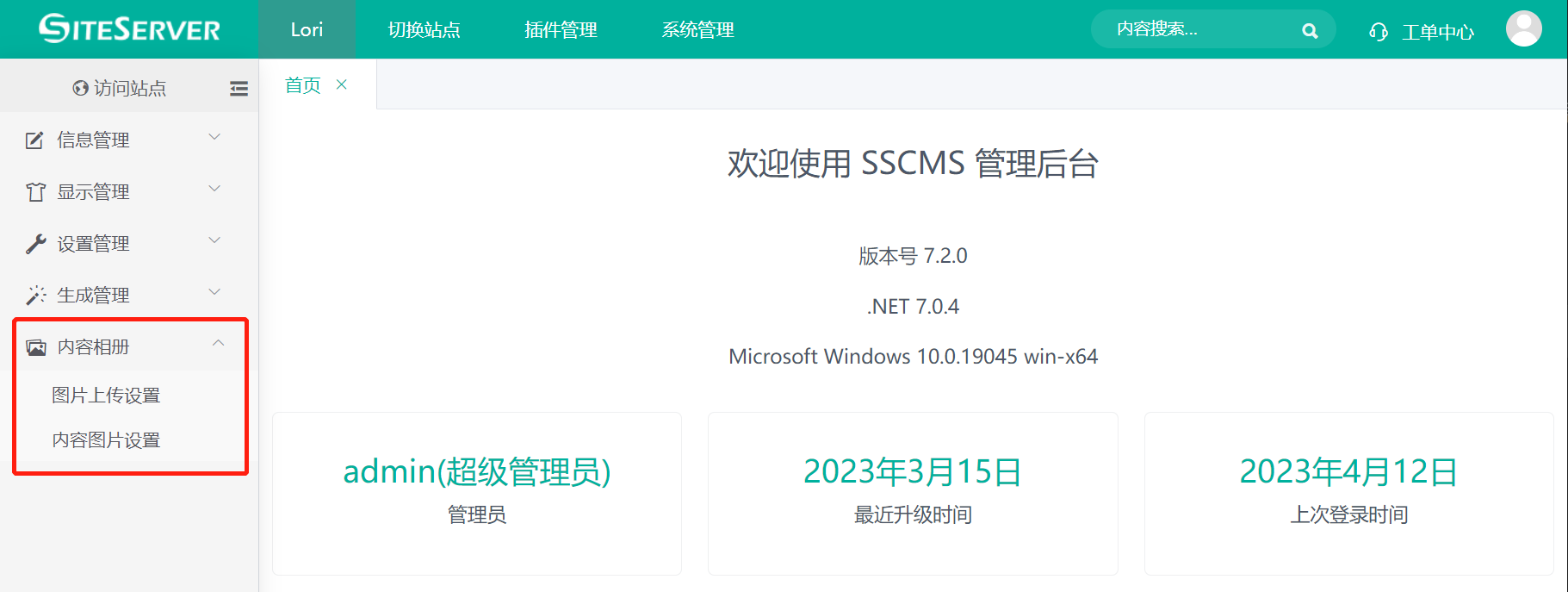
Task: Click the SiteServer logo
Action: [129, 29]
